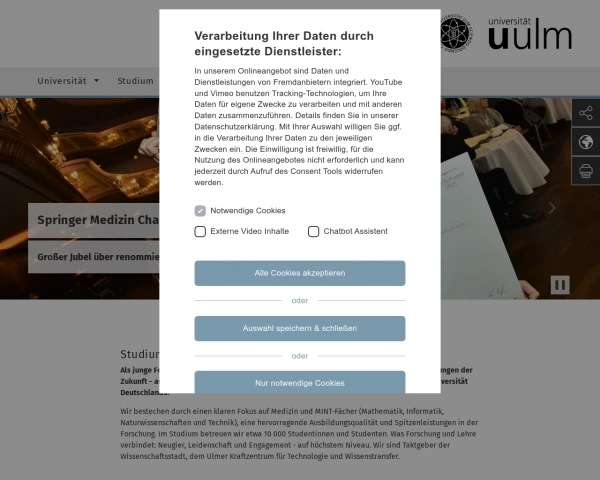Click the uulm wordmark logo
600x480 pixels.
tap(530, 33)
